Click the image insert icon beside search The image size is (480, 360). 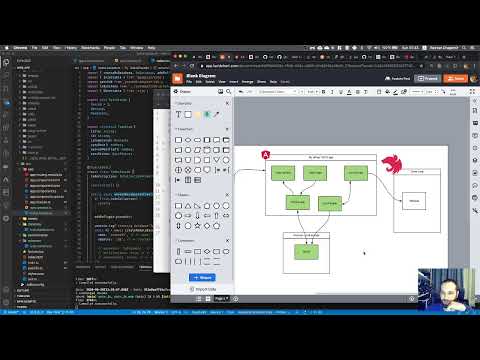click(x=220, y=91)
